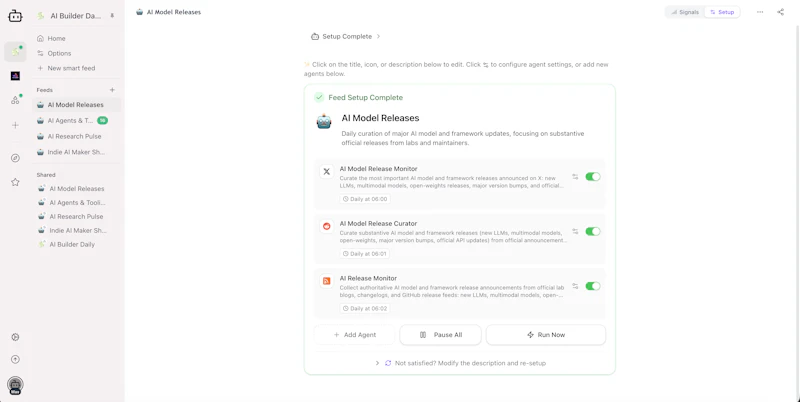Open schedule Daily at 06:00
The height and width of the screenshot is (402, 800).
click(365, 199)
